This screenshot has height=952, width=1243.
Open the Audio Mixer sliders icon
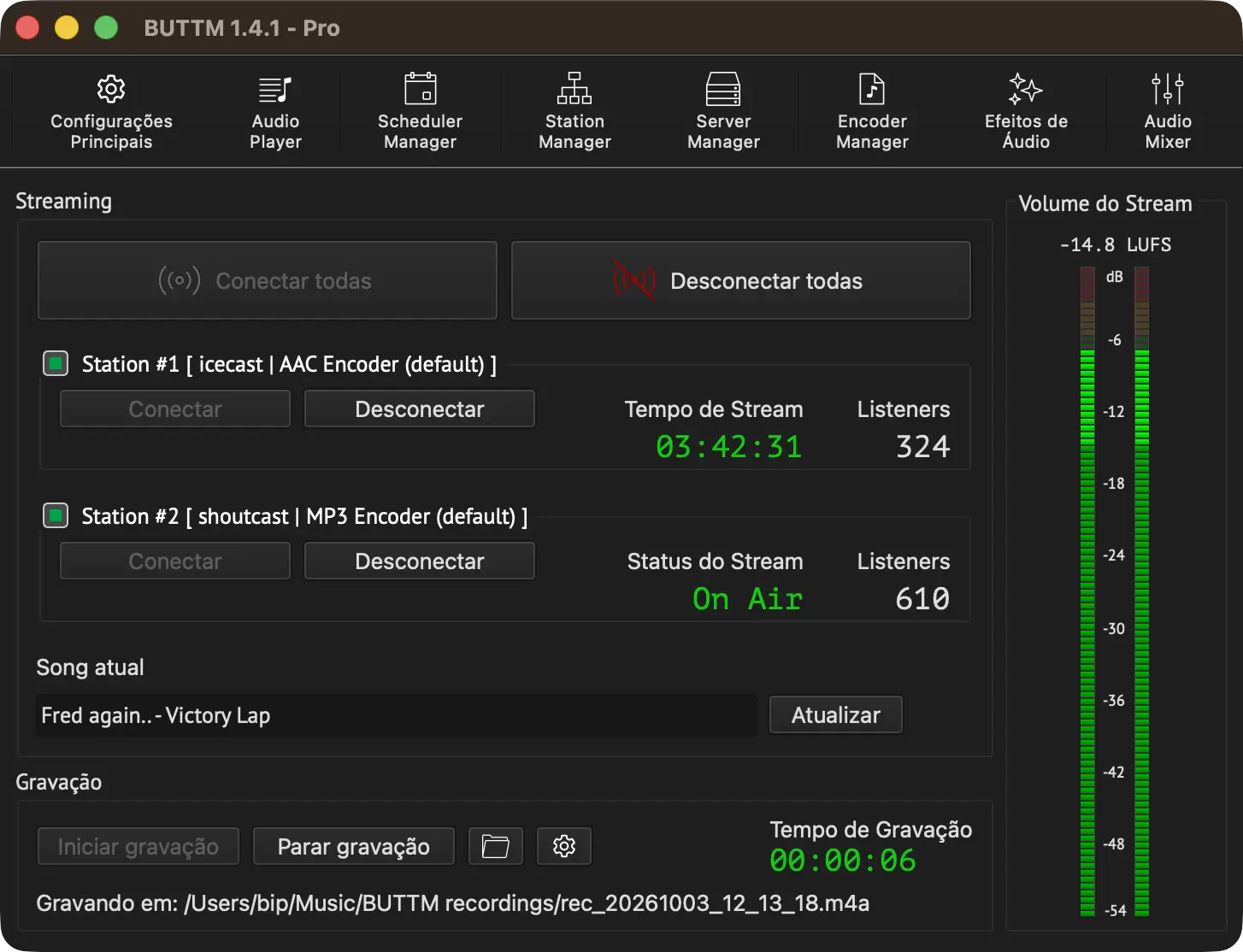coord(1168,89)
